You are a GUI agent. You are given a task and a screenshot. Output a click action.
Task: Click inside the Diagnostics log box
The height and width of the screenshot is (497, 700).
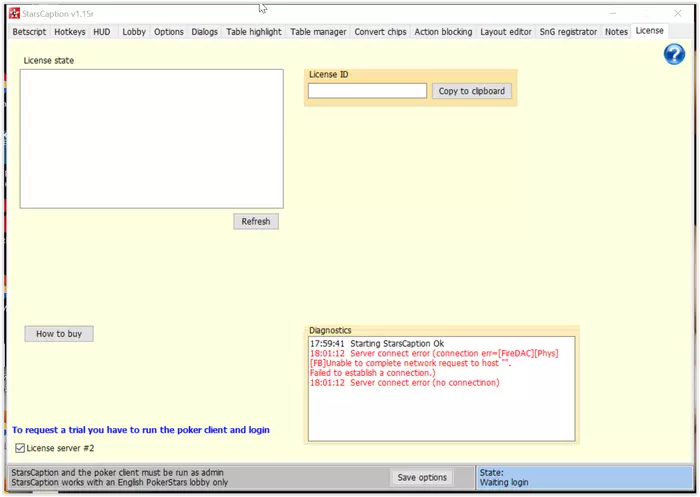[x=442, y=388]
